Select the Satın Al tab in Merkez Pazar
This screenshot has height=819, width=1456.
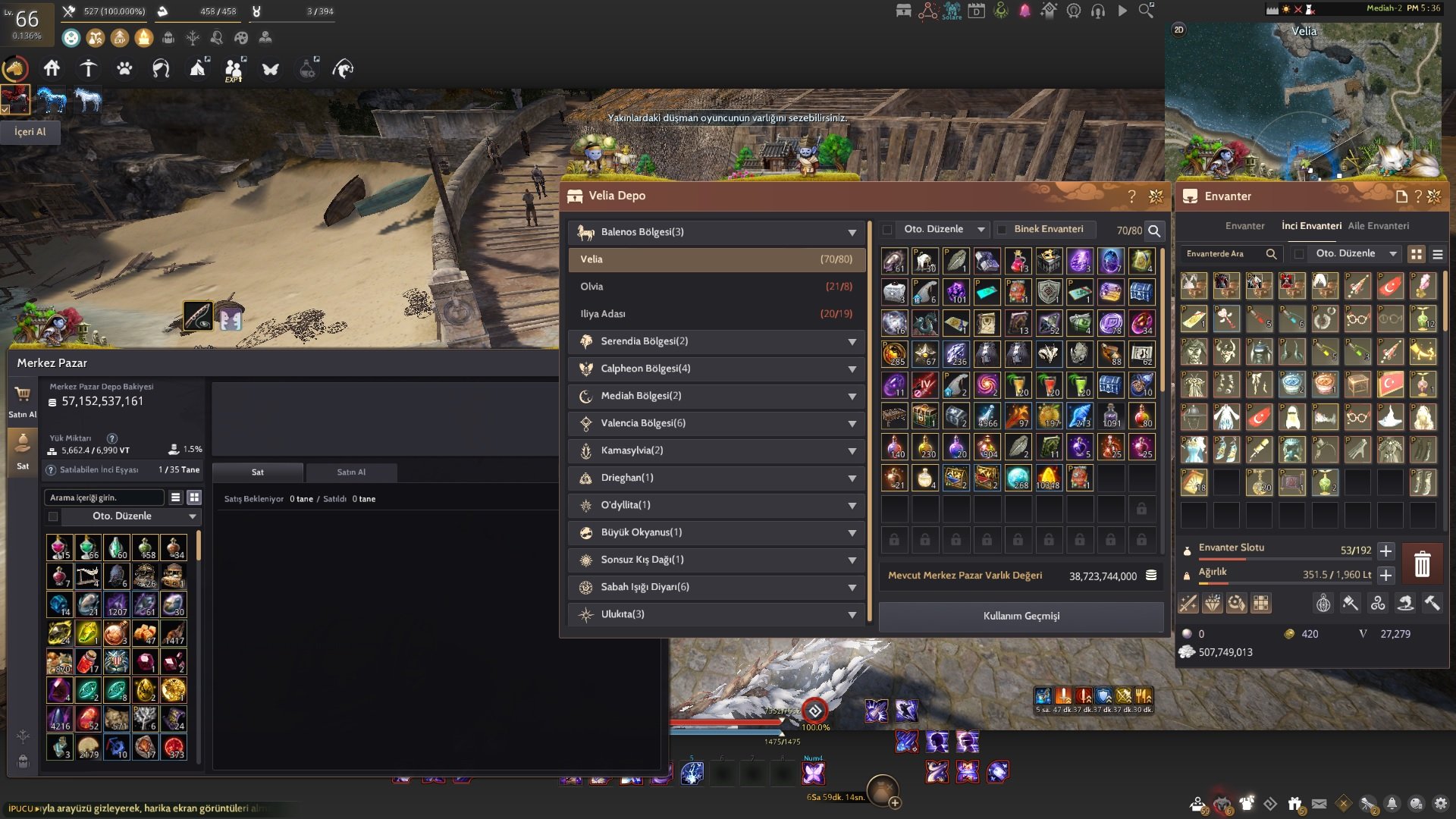click(351, 472)
